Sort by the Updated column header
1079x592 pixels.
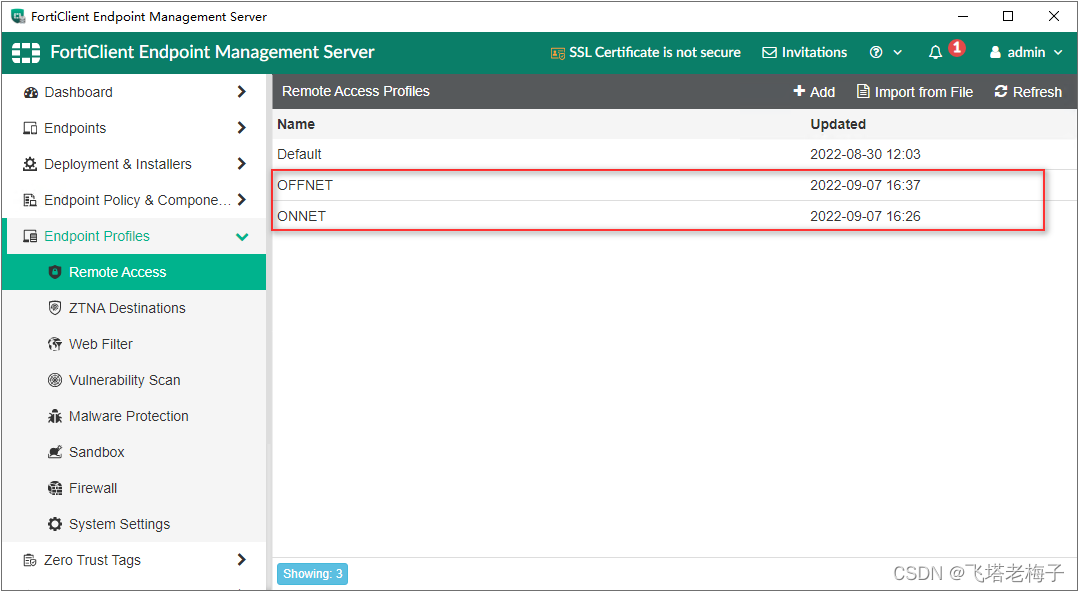837,125
